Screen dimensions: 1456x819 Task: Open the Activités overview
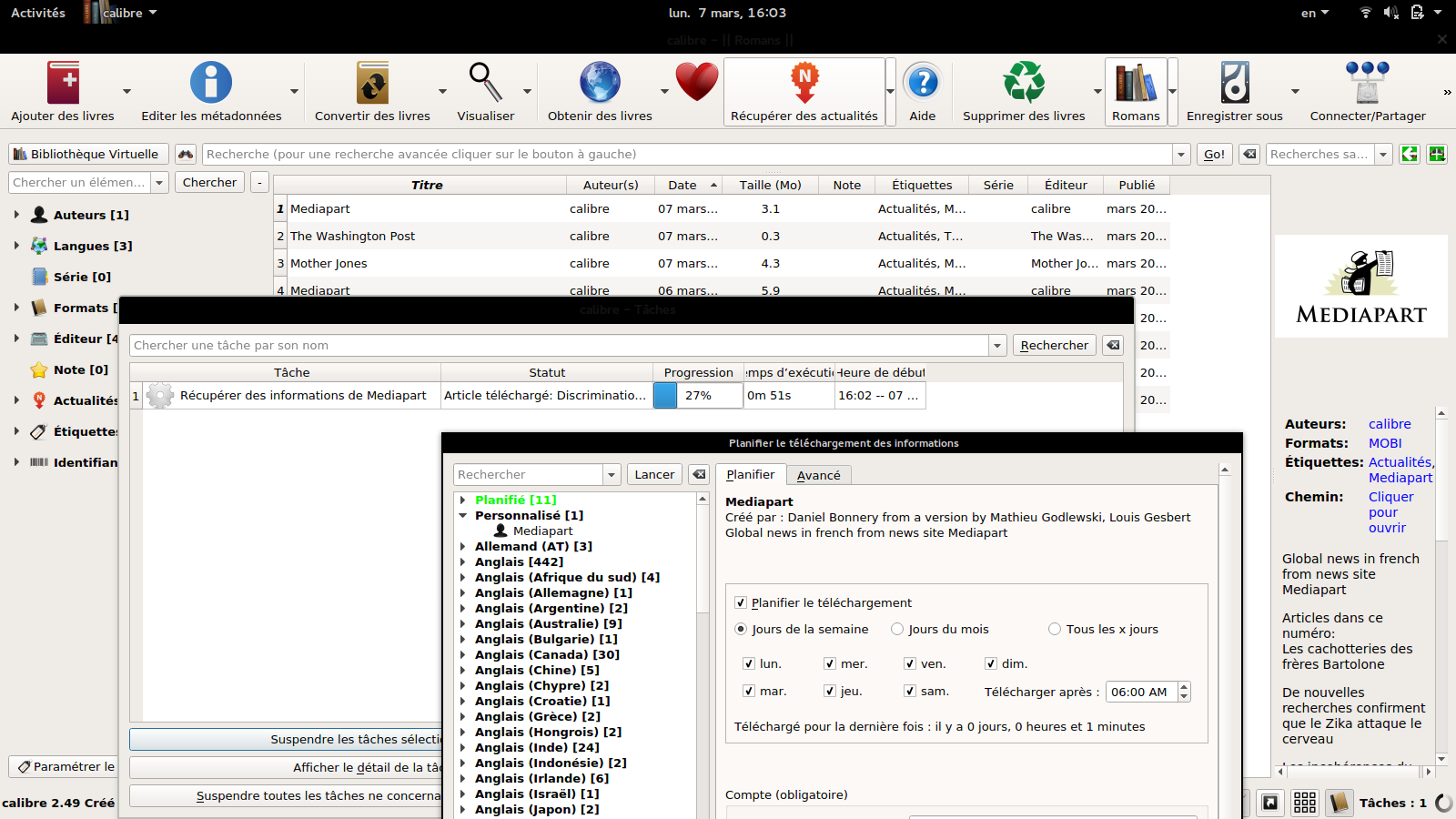(38, 13)
